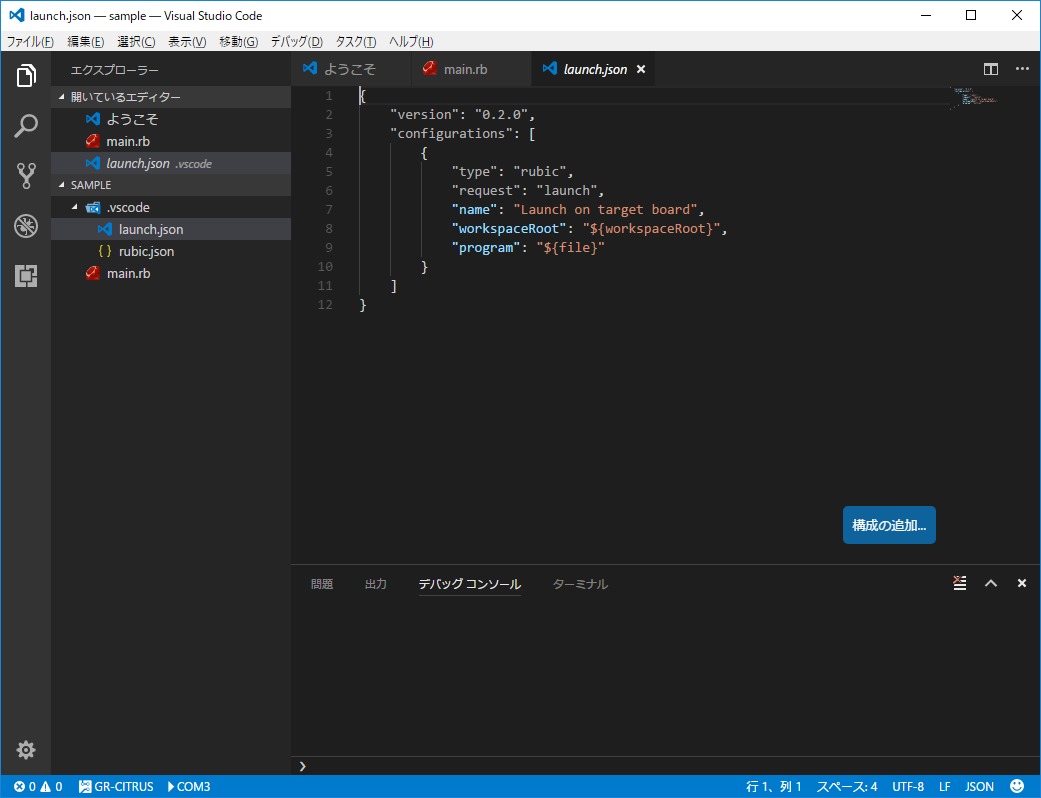This screenshot has width=1041, height=798.
Task: Open the Debug view in activity bar
Action: coord(26,226)
